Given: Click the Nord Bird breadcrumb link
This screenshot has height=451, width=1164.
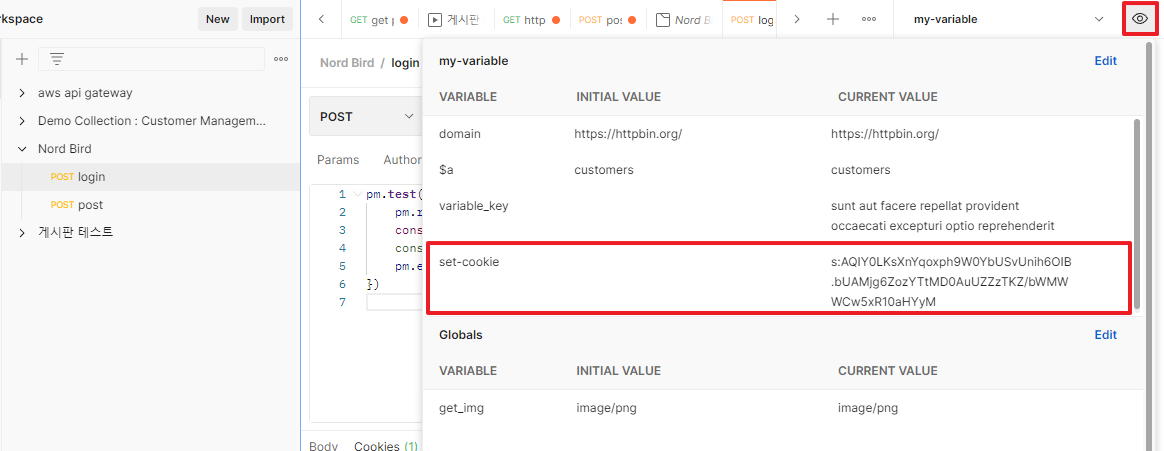Looking at the screenshot, I should tap(347, 62).
